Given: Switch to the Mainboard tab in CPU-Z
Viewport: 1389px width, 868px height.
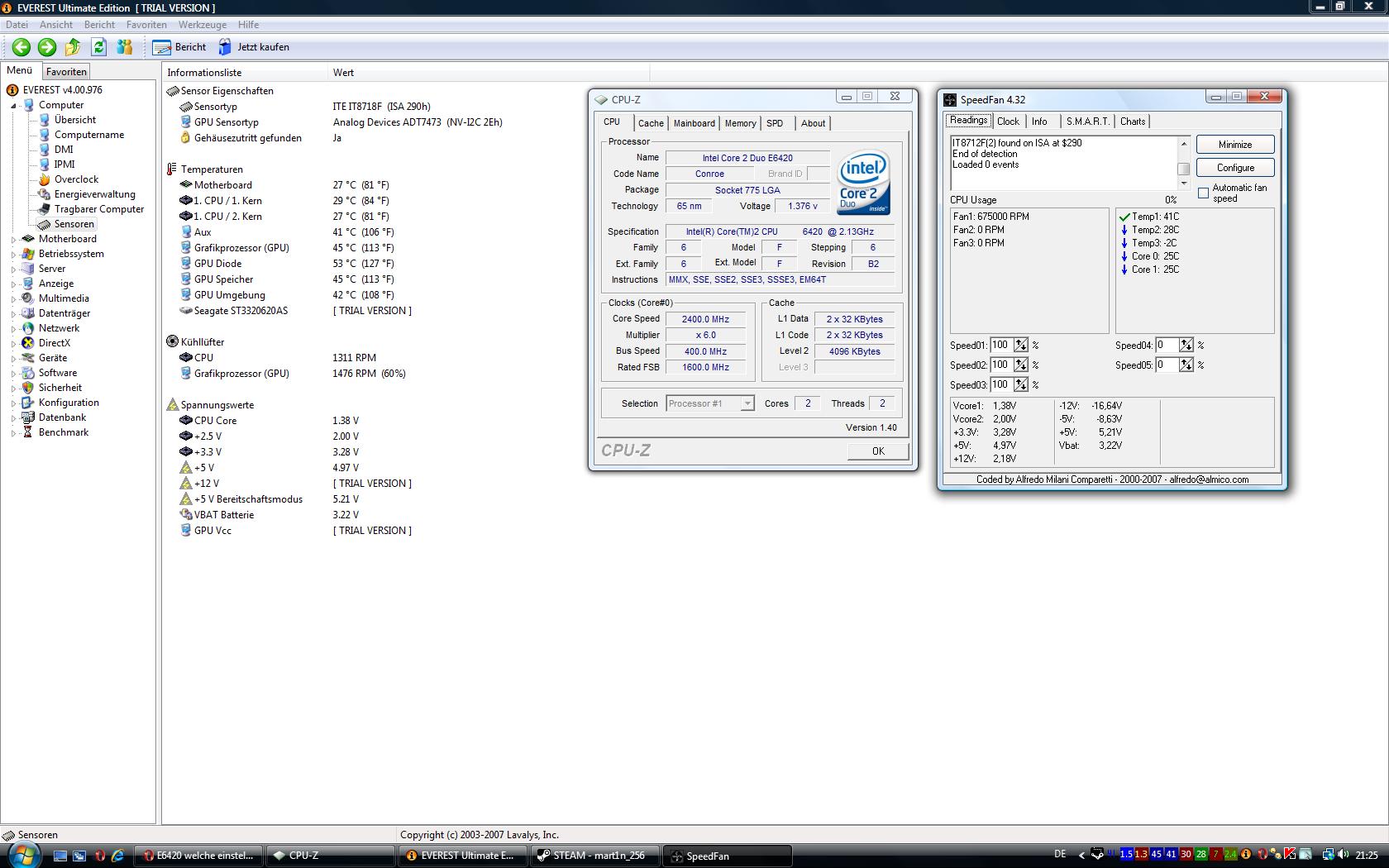Looking at the screenshot, I should click(694, 123).
